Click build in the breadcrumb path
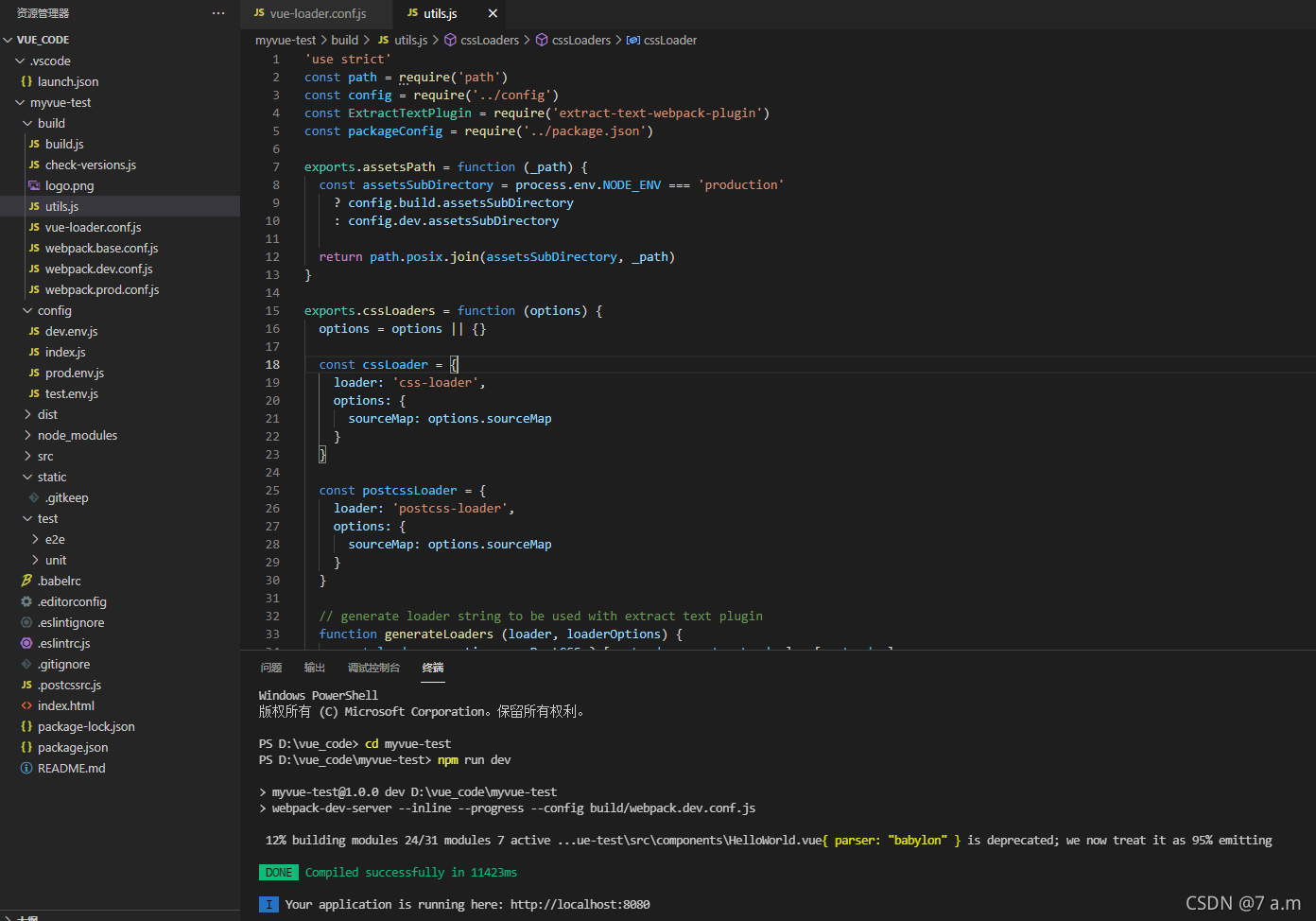Viewport: 1316px width, 921px height. click(x=345, y=40)
